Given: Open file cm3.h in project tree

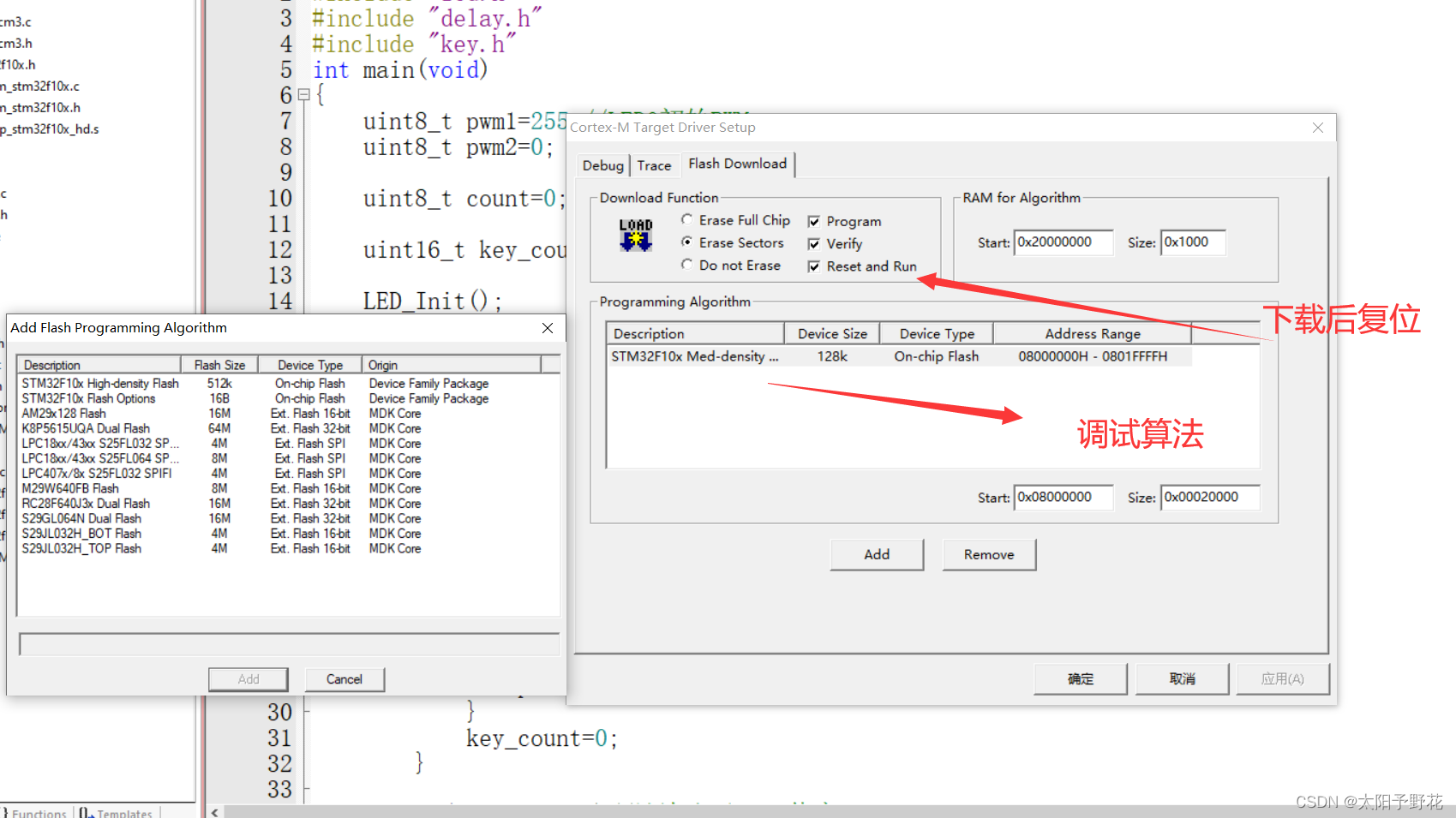Looking at the screenshot, I should click(x=16, y=44).
